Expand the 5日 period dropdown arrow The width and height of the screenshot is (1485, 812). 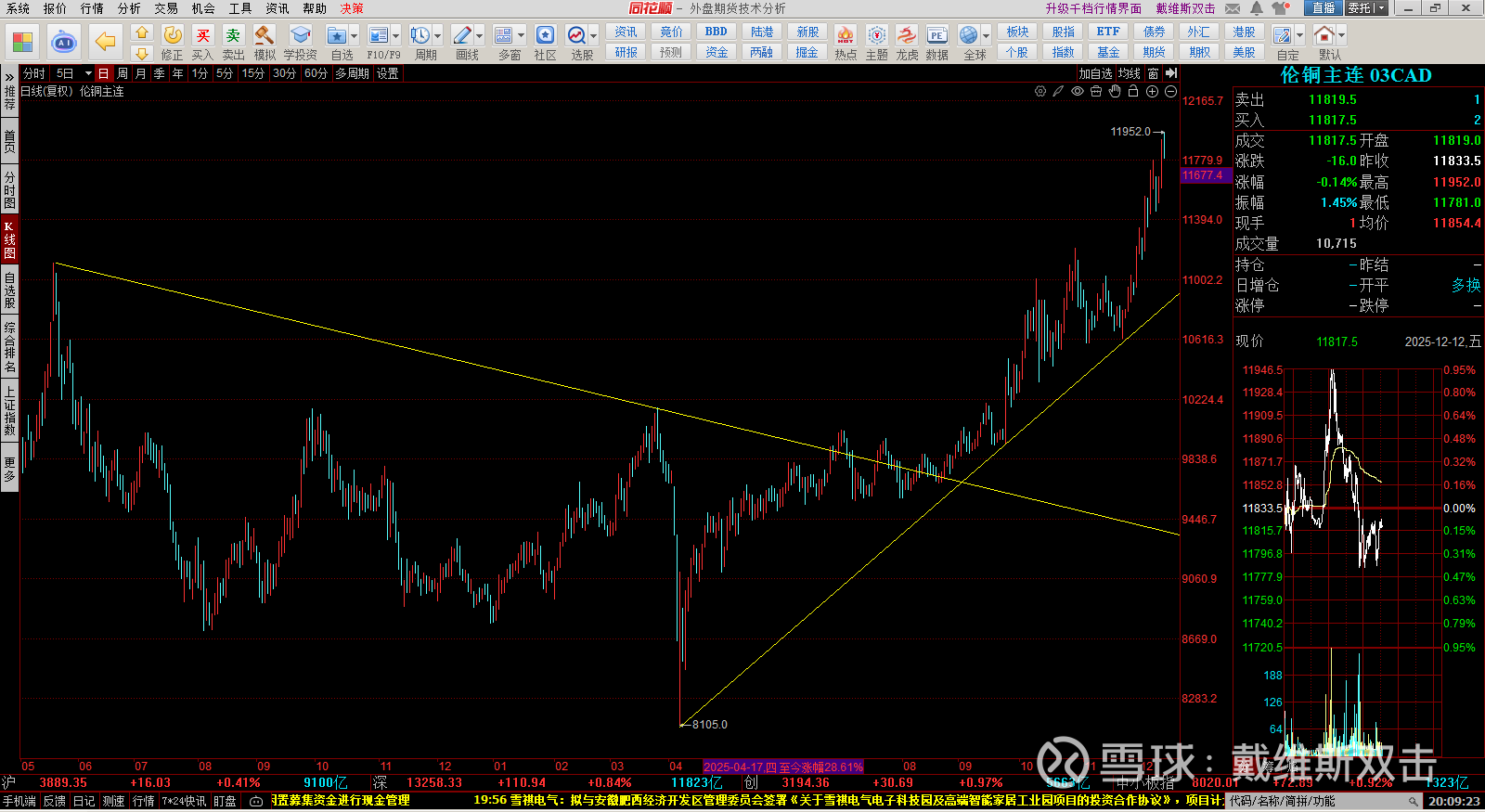tap(88, 73)
